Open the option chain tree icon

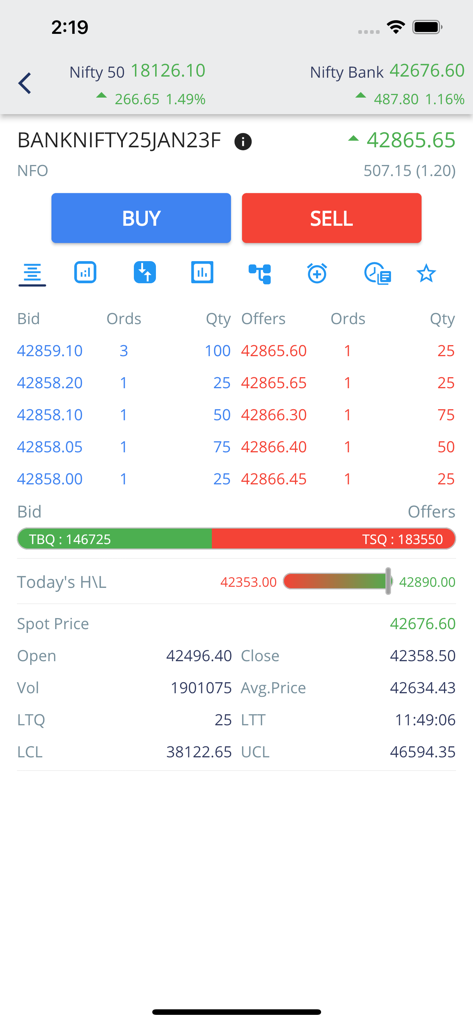(259, 274)
